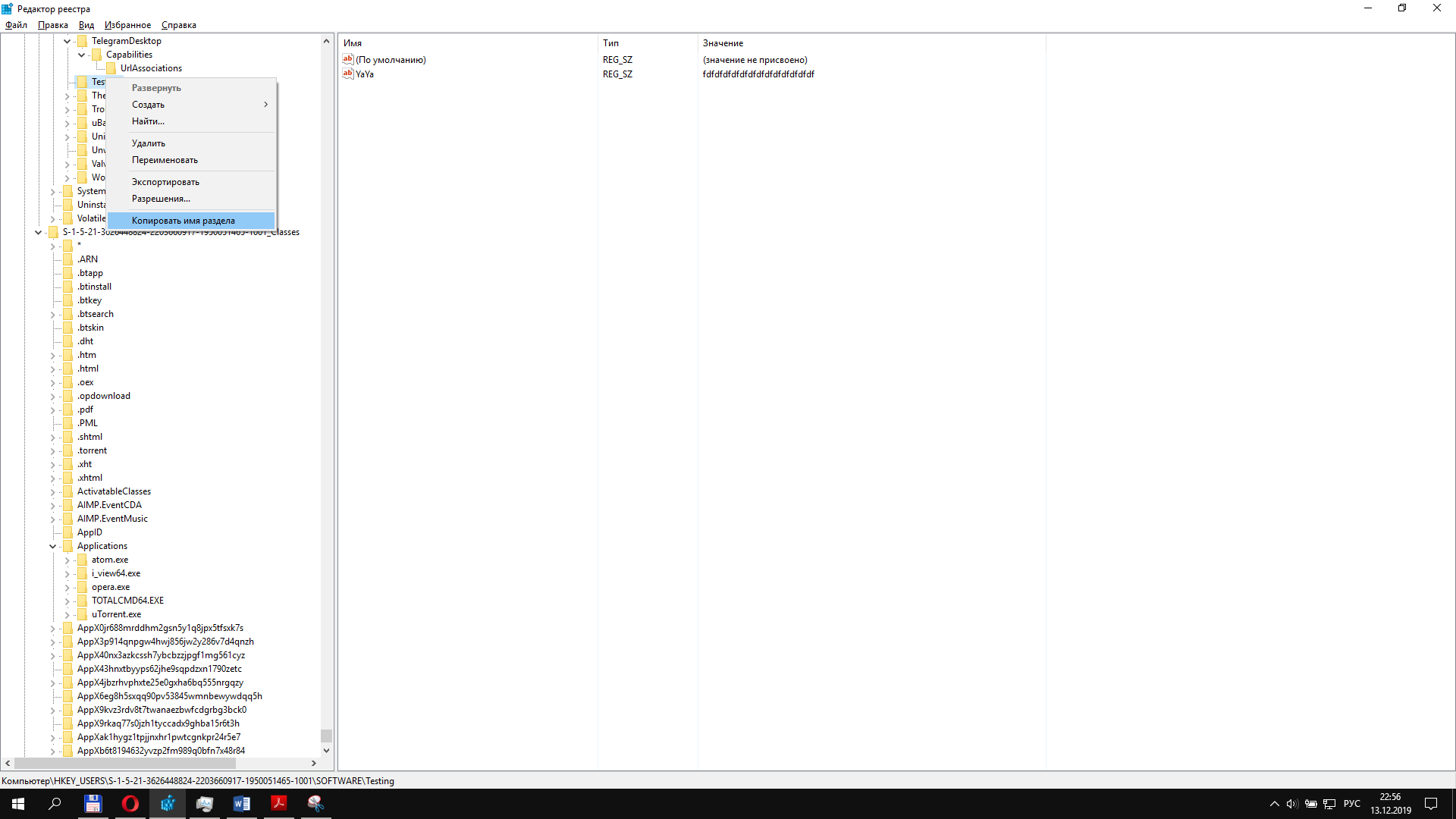Screen dimensions: 1456x819
Task: Open the Windows Start menu
Action: [x=18, y=804]
